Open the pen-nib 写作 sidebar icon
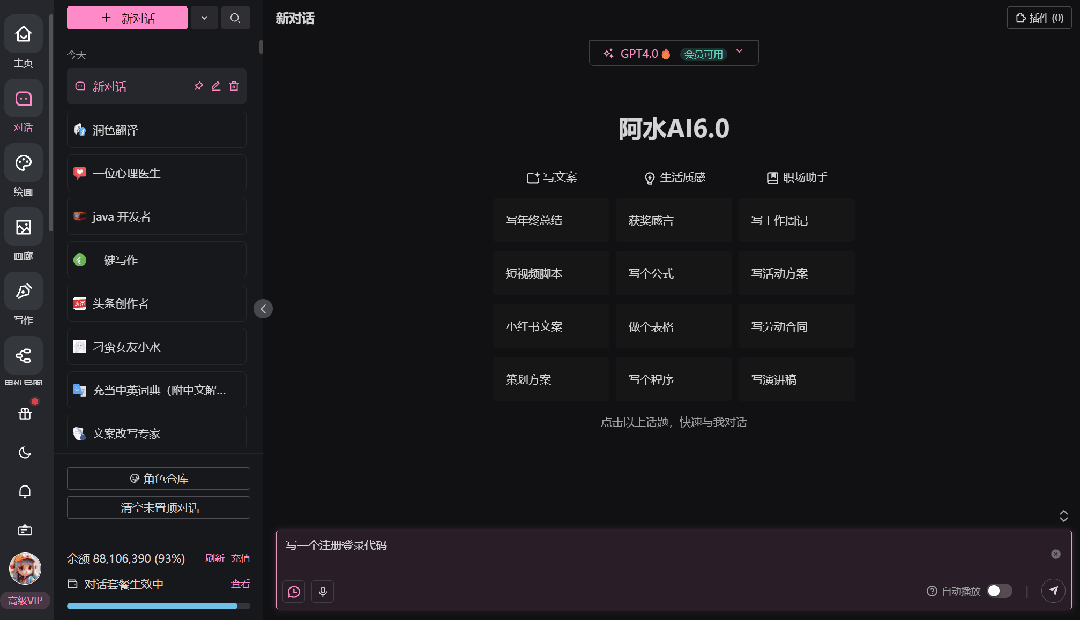This screenshot has height=620, width=1080. coord(24,291)
